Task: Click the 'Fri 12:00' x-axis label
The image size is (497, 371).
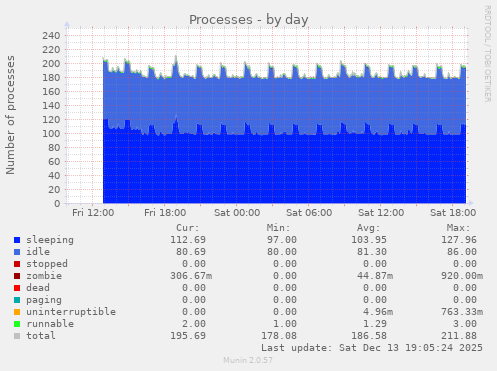Action: click(93, 213)
